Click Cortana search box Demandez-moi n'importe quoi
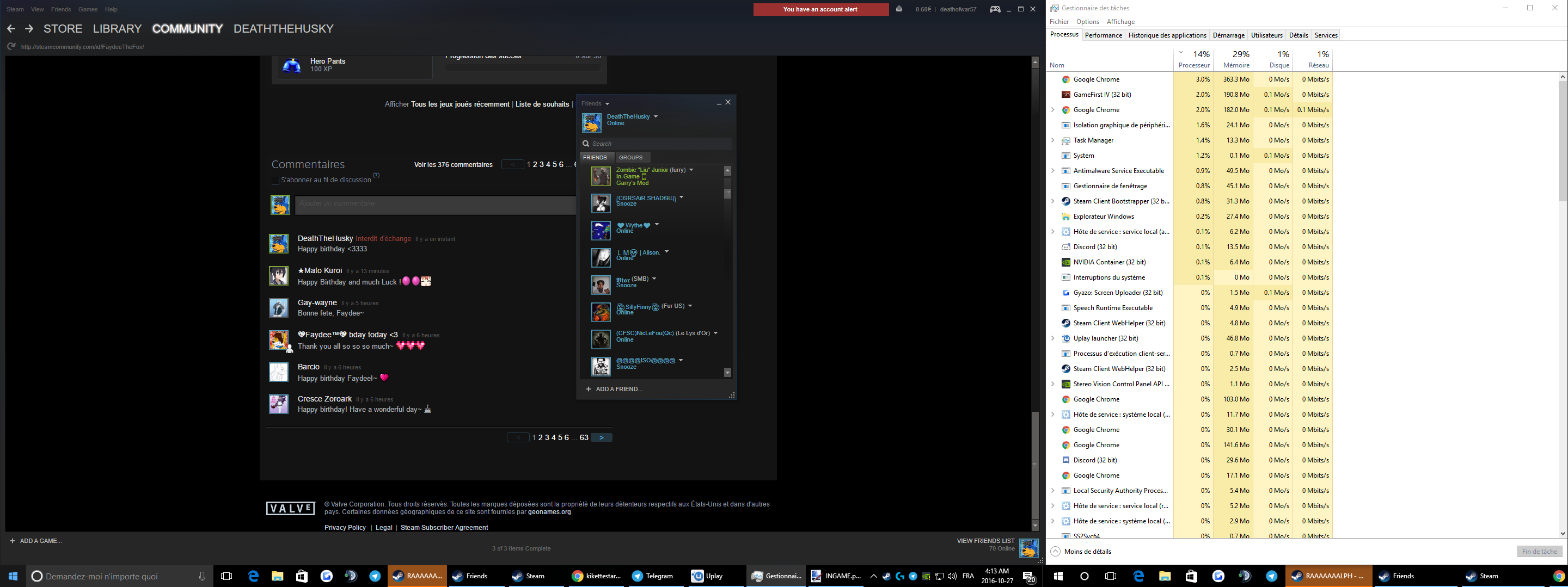 (x=120, y=576)
